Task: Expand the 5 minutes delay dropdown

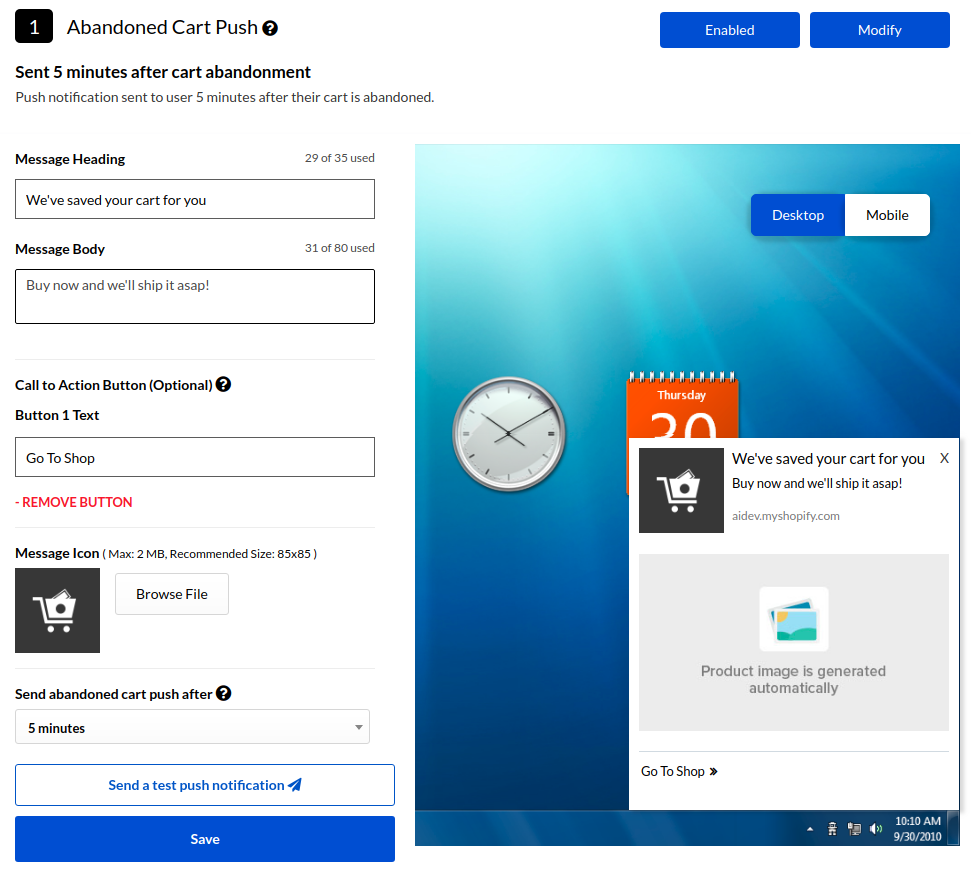Action: pos(193,727)
